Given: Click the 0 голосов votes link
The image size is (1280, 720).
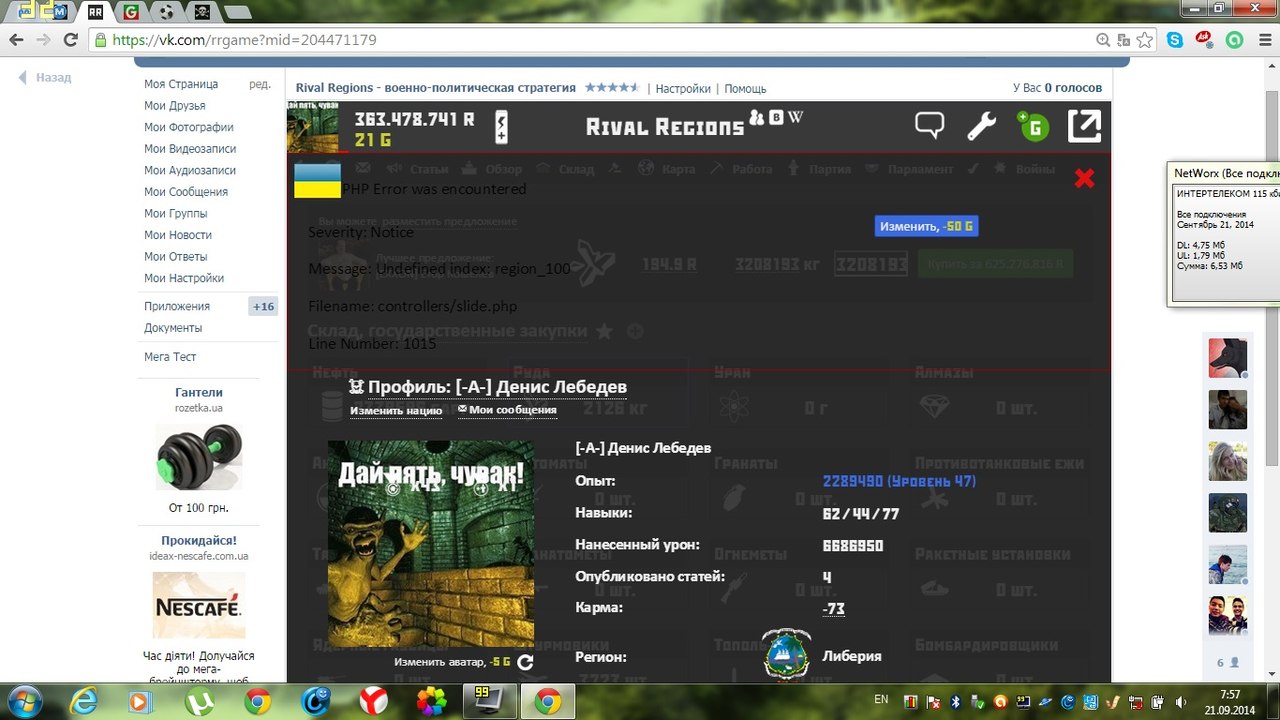Looking at the screenshot, I should pyautogui.click(x=1074, y=88).
